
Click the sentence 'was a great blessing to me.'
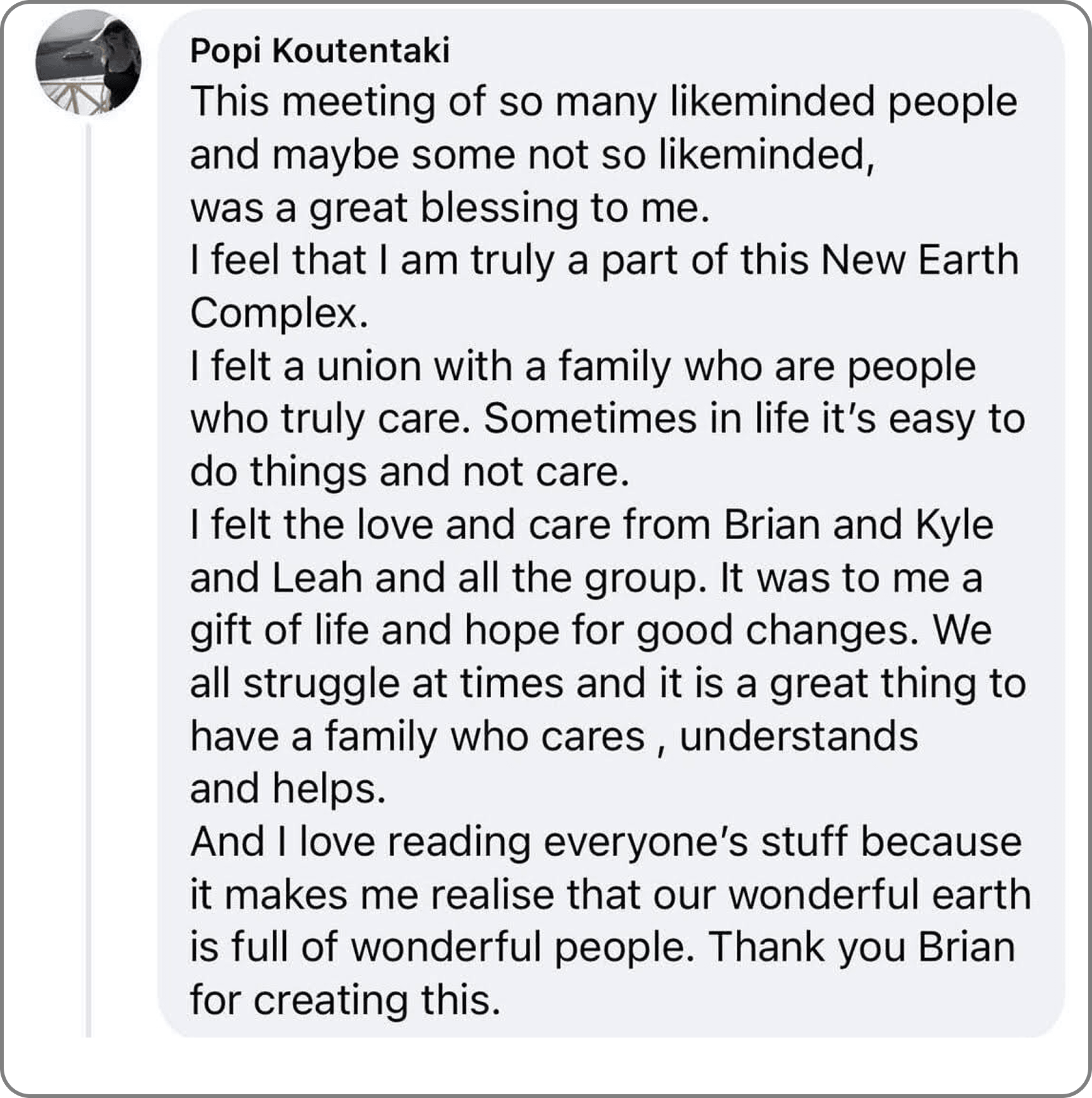click(450, 208)
